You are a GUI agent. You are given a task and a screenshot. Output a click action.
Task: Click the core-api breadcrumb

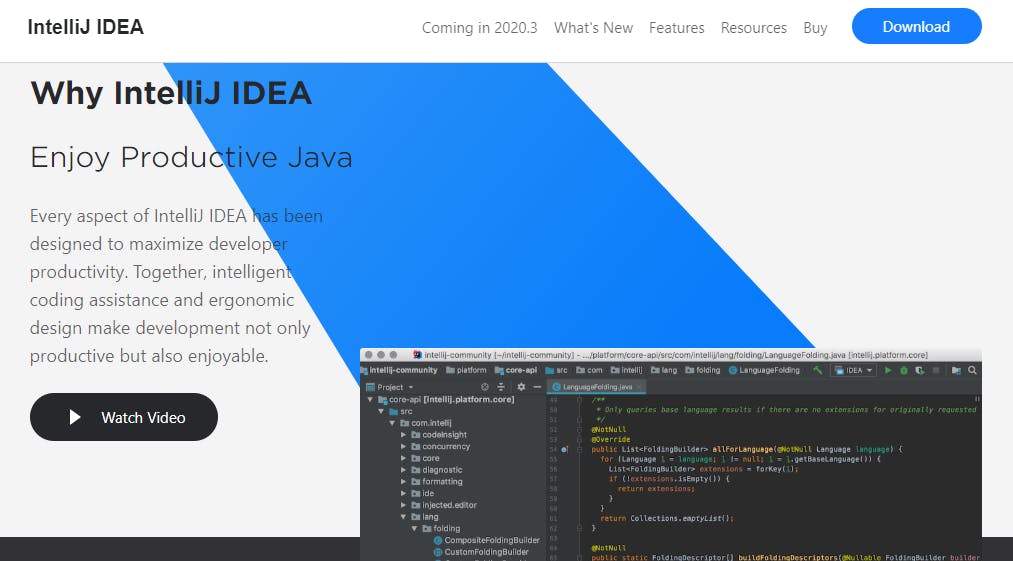(x=516, y=370)
